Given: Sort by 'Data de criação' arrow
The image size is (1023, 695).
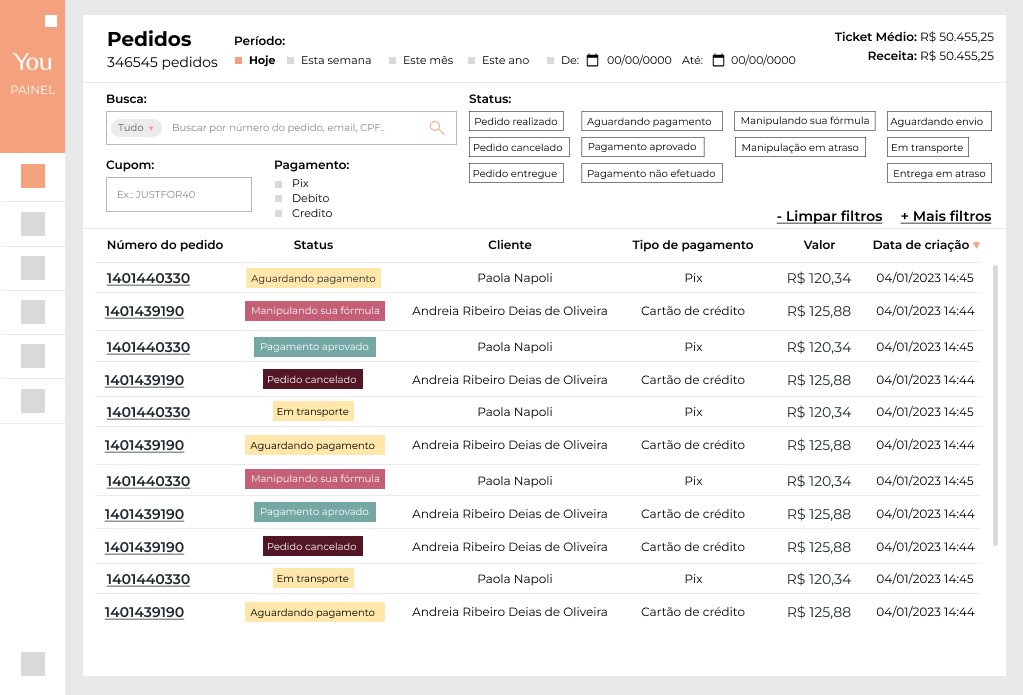Looking at the screenshot, I should point(976,245).
